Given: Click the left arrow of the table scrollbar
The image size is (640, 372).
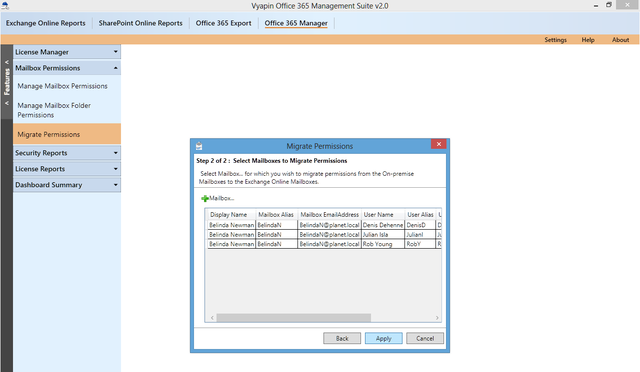Looking at the screenshot, I should [x=212, y=318].
